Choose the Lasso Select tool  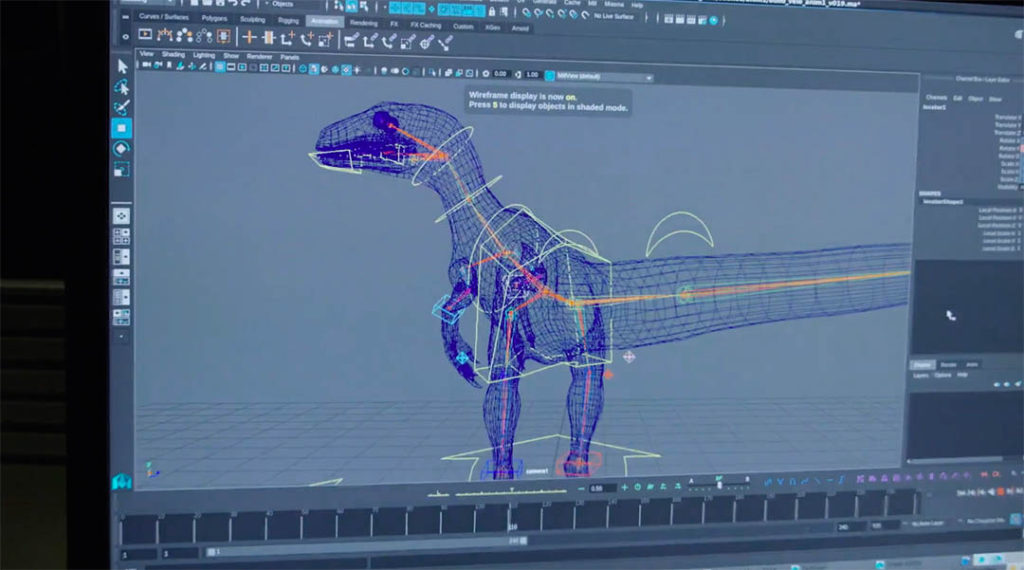pos(121,87)
